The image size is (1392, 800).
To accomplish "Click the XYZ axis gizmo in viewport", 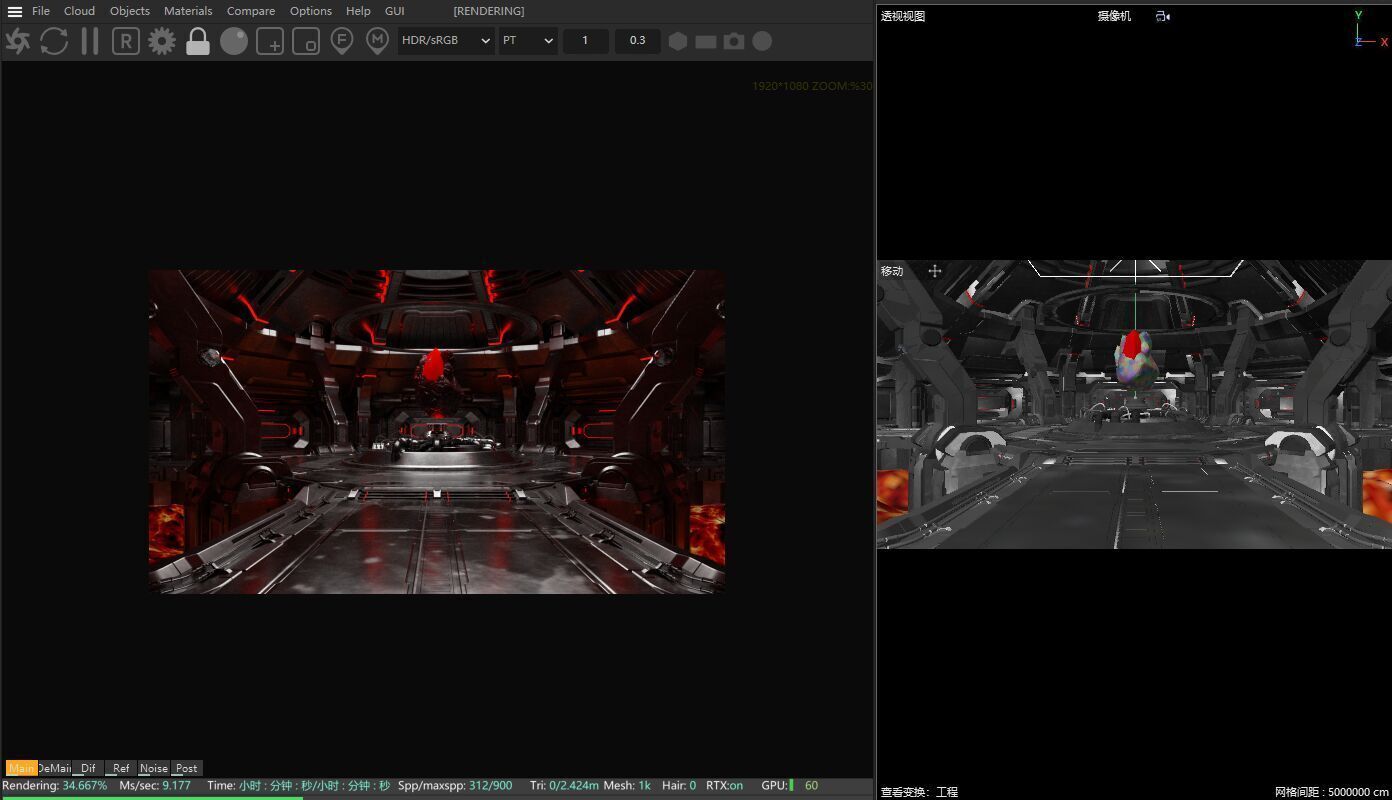I will [1370, 29].
